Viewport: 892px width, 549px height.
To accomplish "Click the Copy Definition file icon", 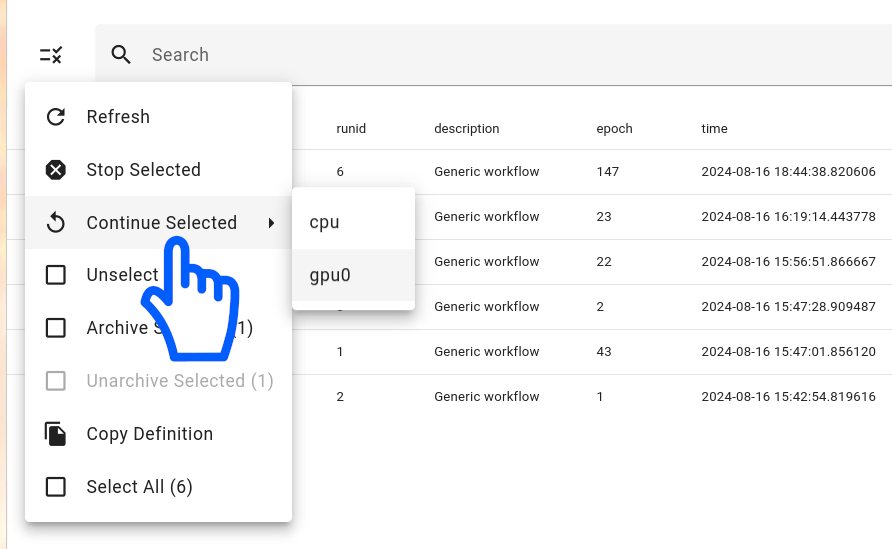I will (56, 434).
